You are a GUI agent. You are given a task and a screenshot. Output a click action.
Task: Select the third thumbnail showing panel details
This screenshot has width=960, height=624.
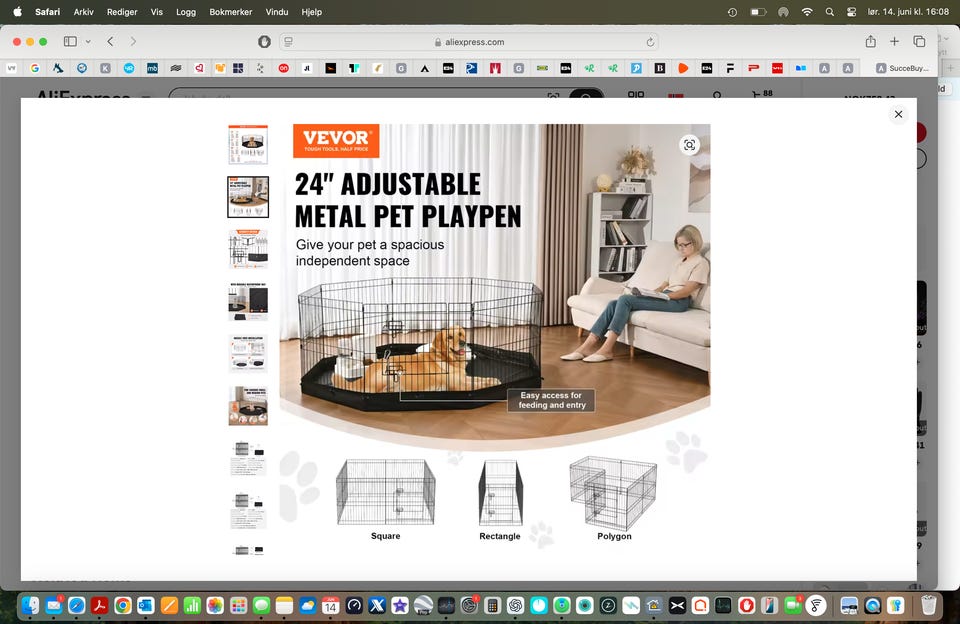(248, 249)
